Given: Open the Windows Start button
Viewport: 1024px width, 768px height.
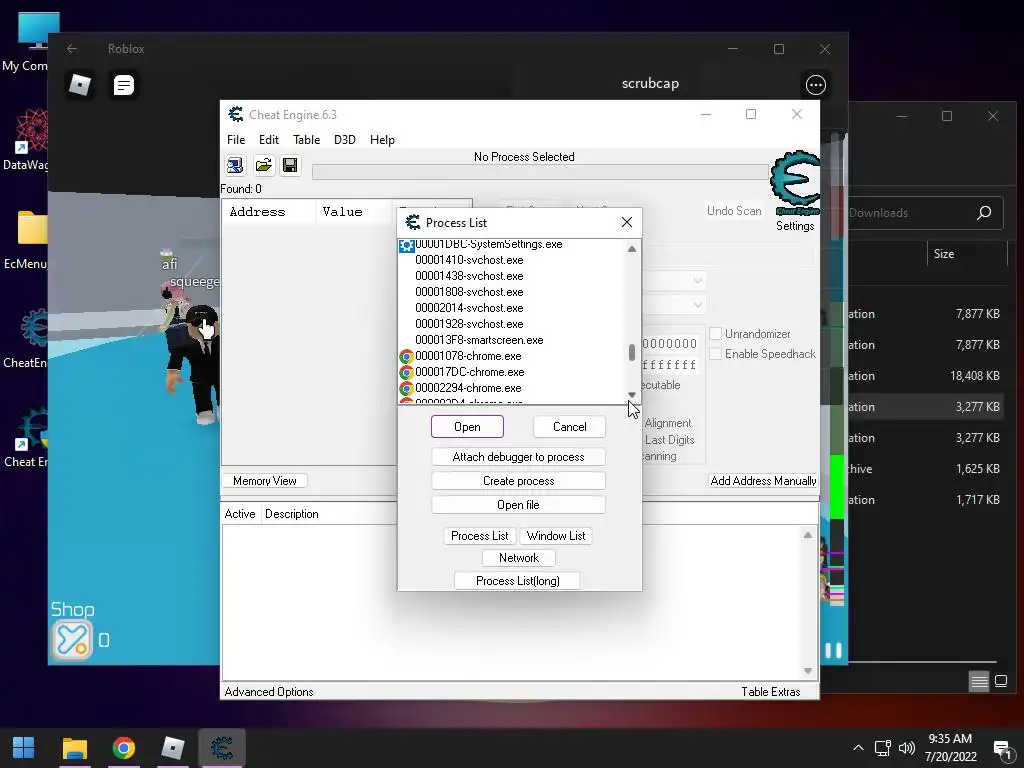Looking at the screenshot, I should coord(24,748).
